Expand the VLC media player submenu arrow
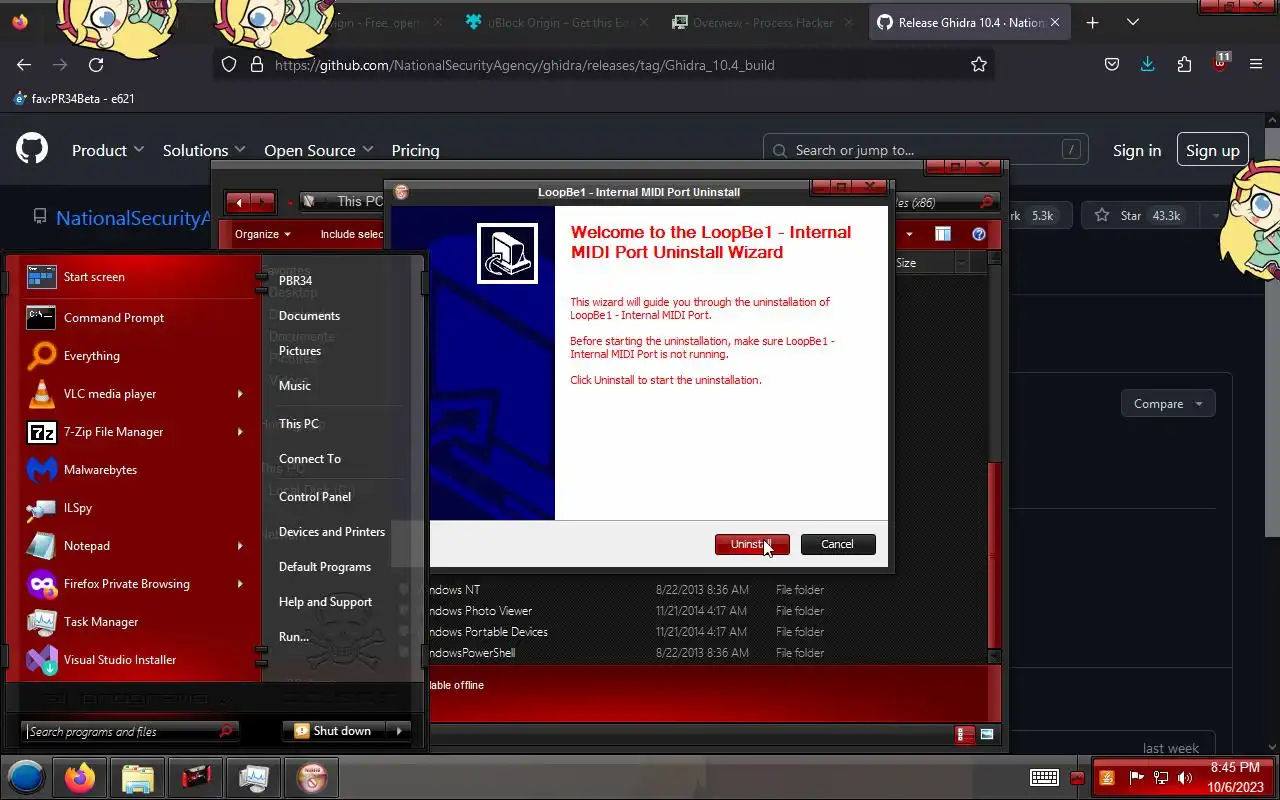Viewport: 1280px width, 800px height. pos(240,394)
